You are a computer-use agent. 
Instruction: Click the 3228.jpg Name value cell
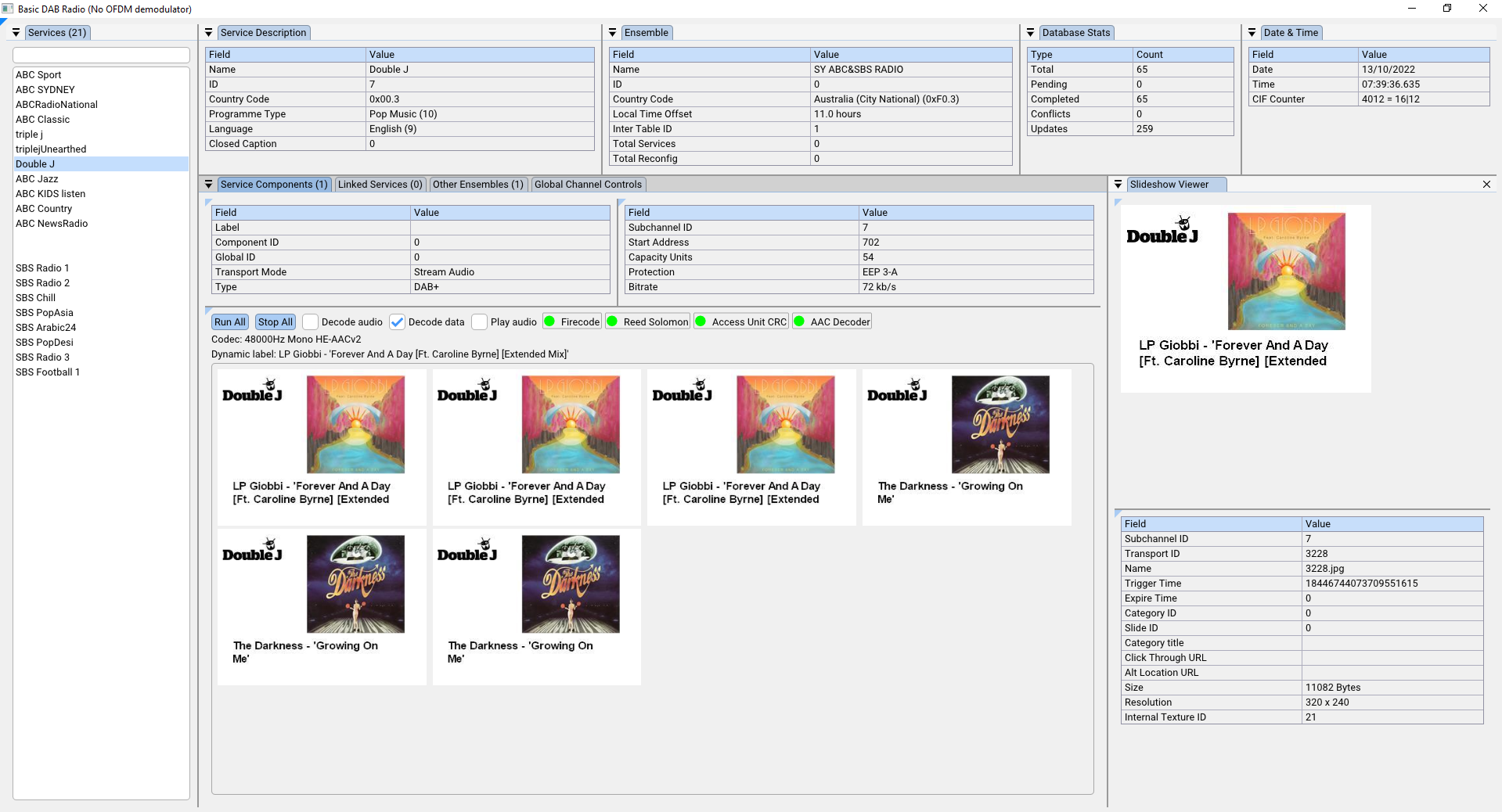click(x=1392, y=569)
